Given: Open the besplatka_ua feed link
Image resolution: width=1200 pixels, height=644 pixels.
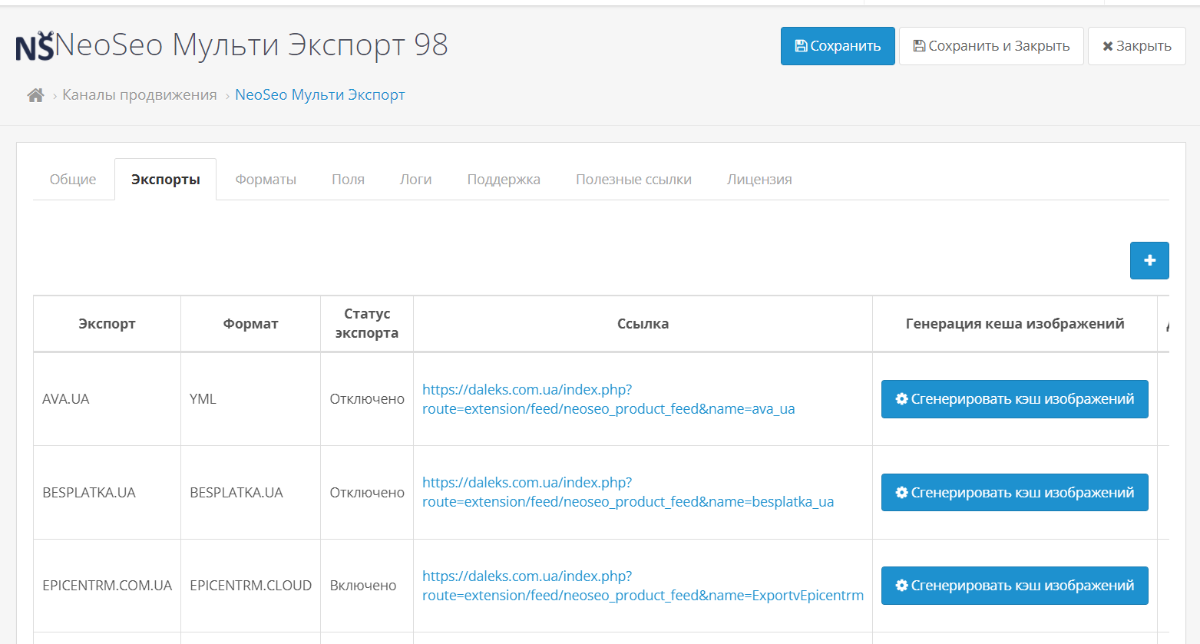Looking at the screenshot, I should (x=628, y=492).
